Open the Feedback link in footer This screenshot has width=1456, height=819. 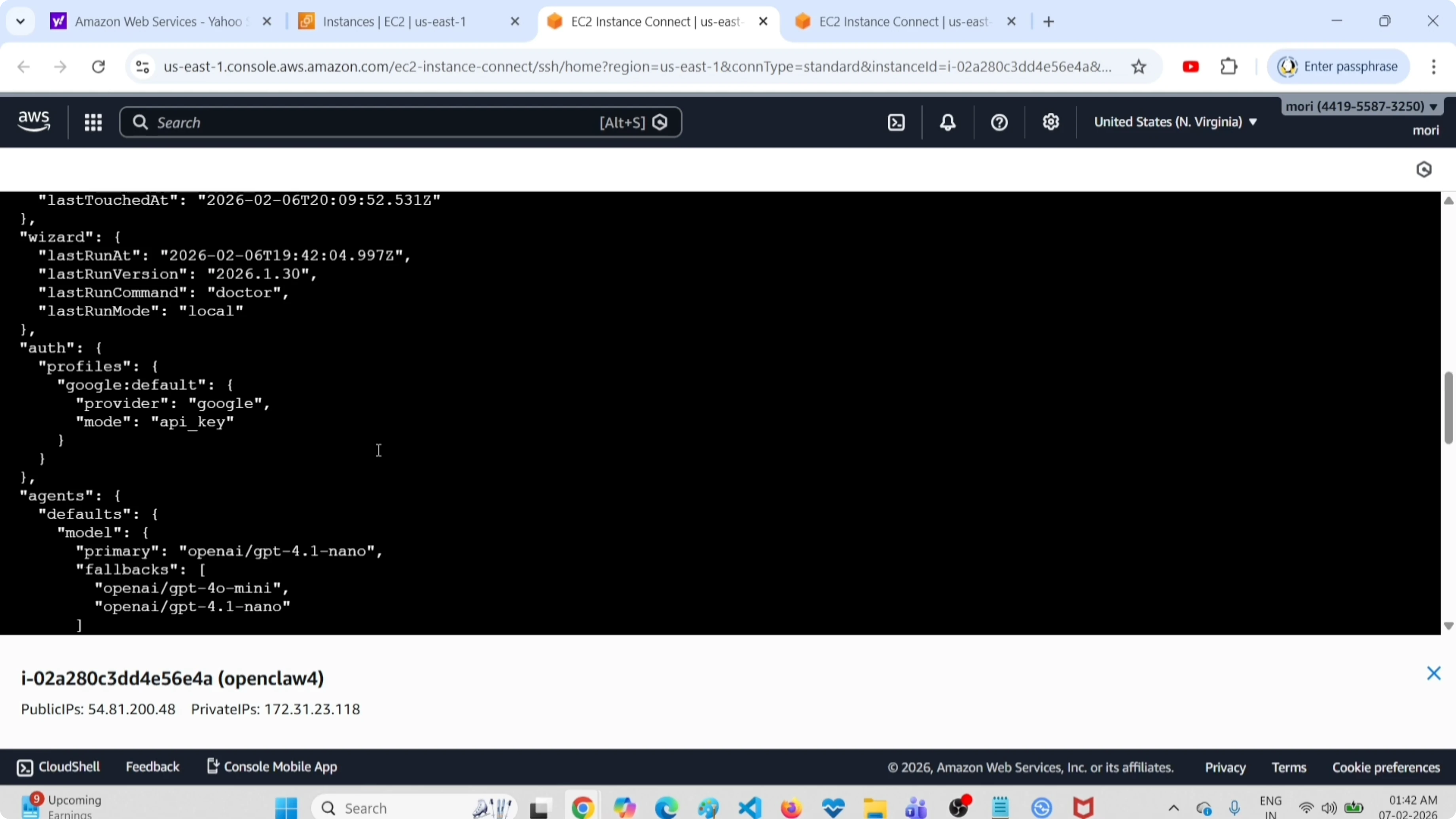tap(152, 767)
